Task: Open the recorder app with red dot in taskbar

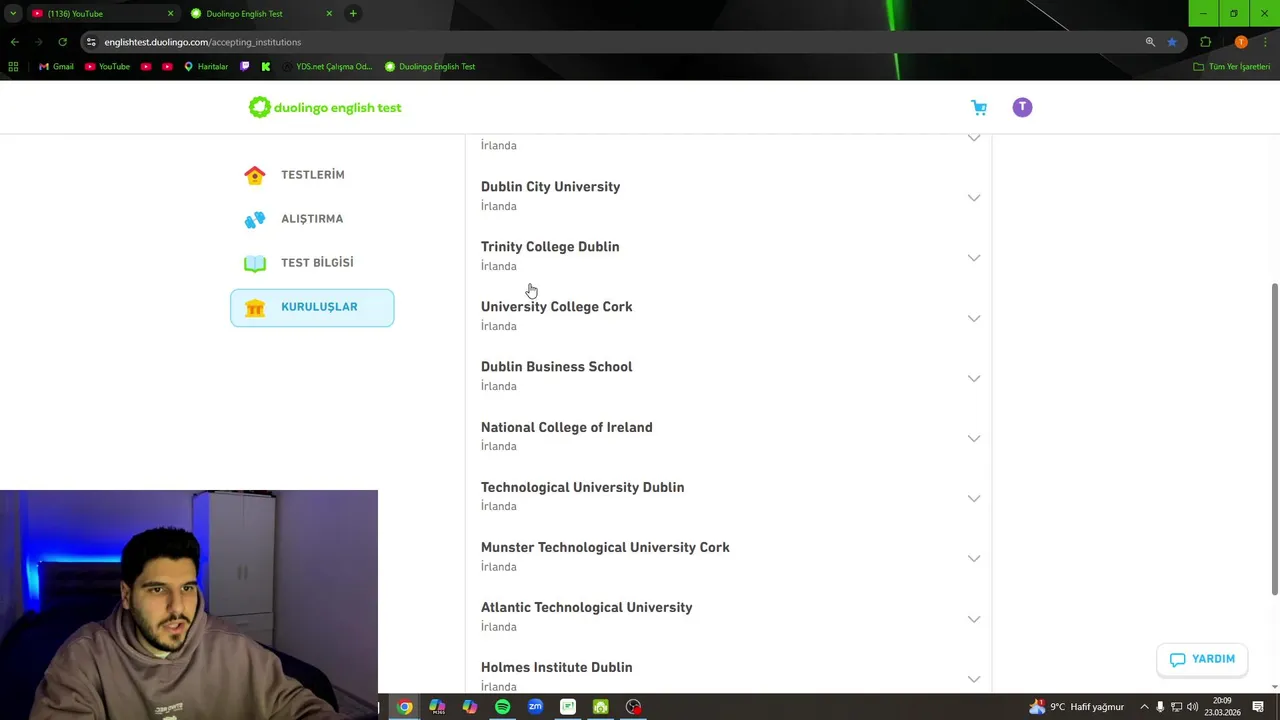Action: pos(633,707)
